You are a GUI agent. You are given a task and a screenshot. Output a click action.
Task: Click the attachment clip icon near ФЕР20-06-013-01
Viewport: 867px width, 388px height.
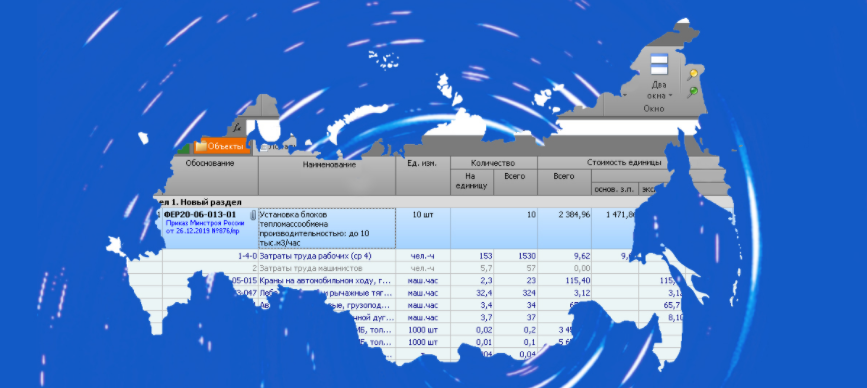click(253, 215)
